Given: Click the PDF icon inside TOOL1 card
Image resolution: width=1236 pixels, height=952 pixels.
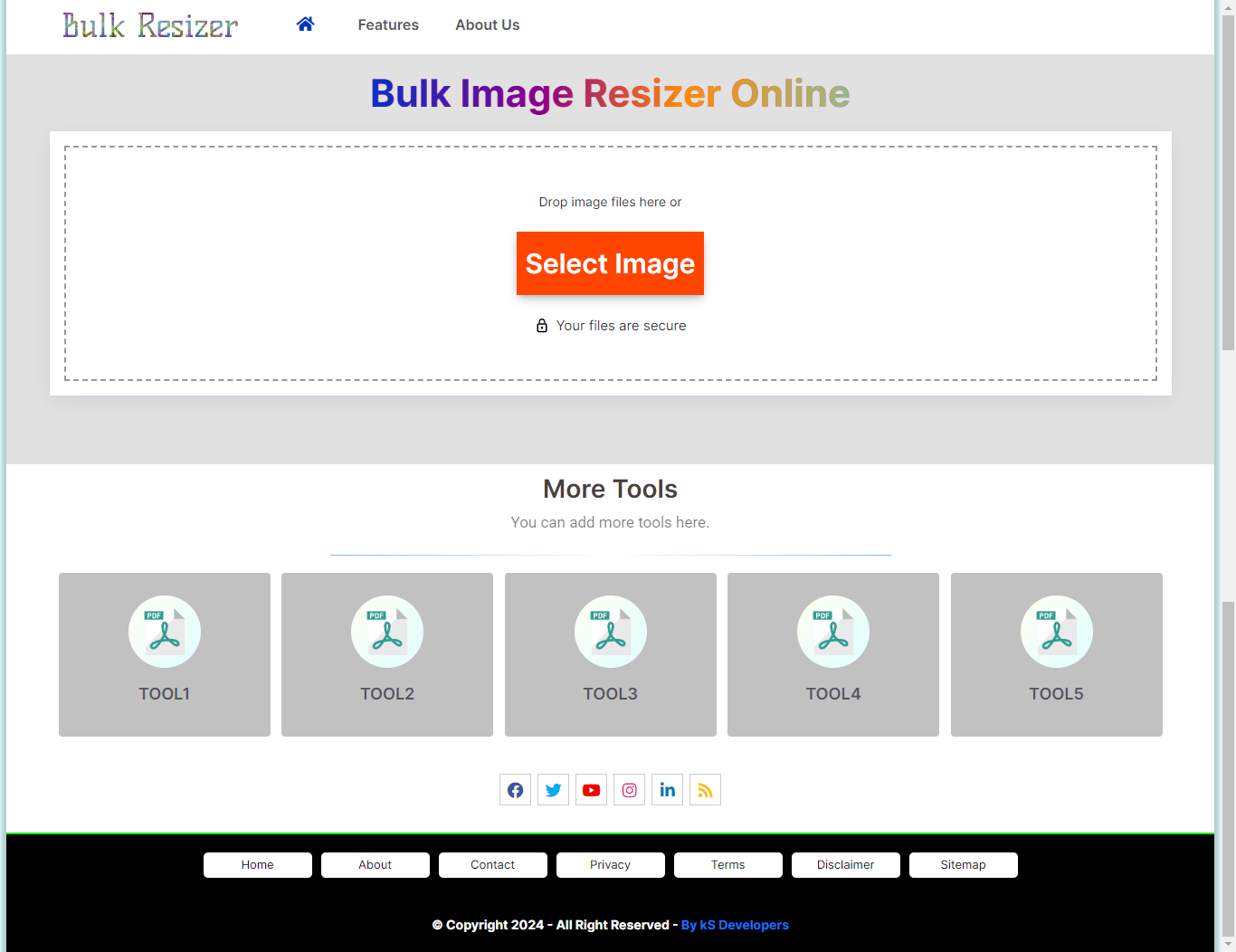Looking at the screenshot, I should pos(164,631).
